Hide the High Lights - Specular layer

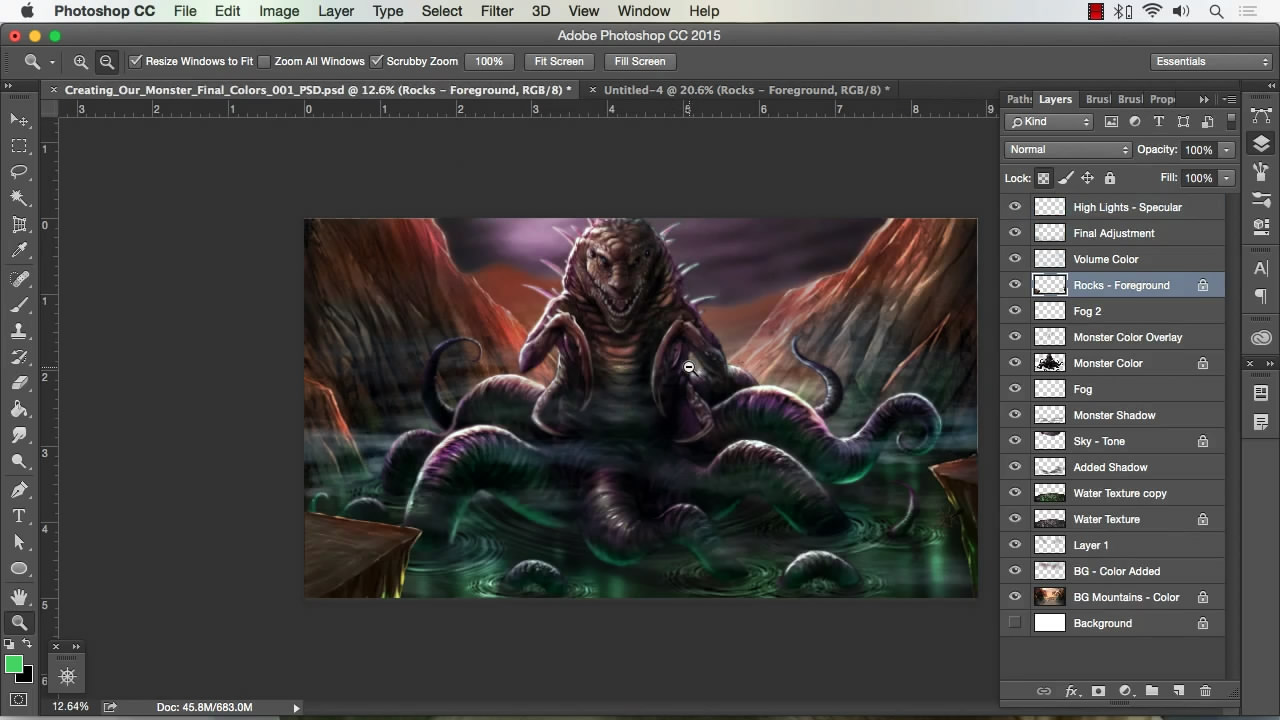tap(1015, 207)
